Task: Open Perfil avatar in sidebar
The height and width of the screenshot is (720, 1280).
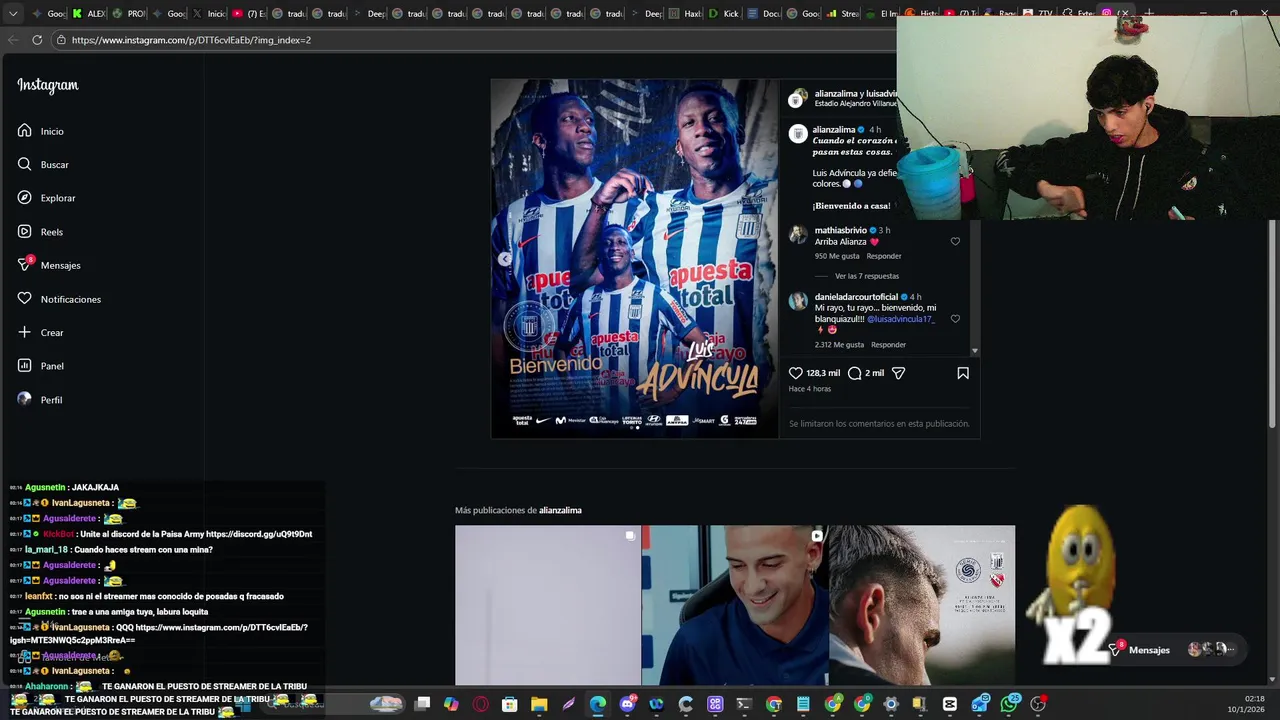Action: coord(25,399)
